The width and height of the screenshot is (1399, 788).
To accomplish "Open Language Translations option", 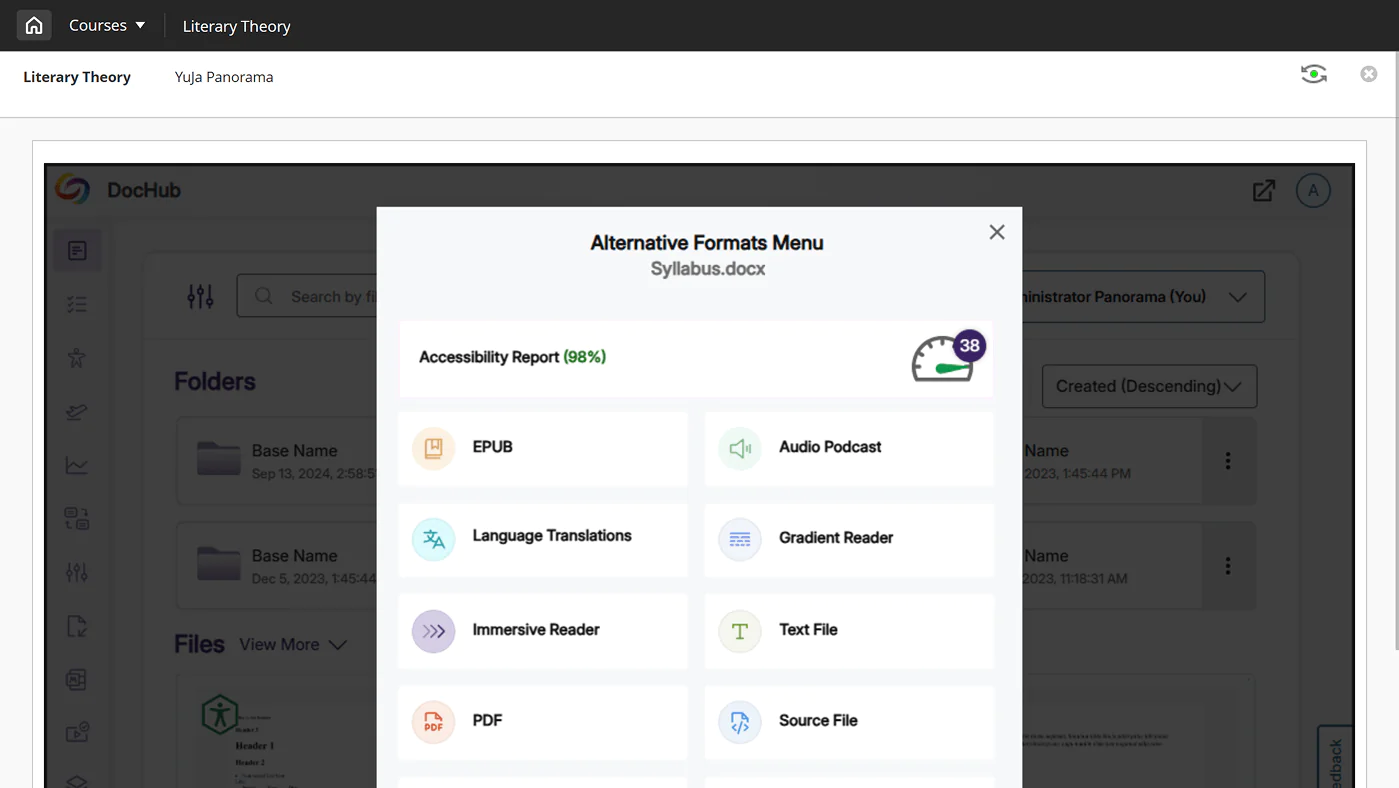I will (x=542, y=538).
